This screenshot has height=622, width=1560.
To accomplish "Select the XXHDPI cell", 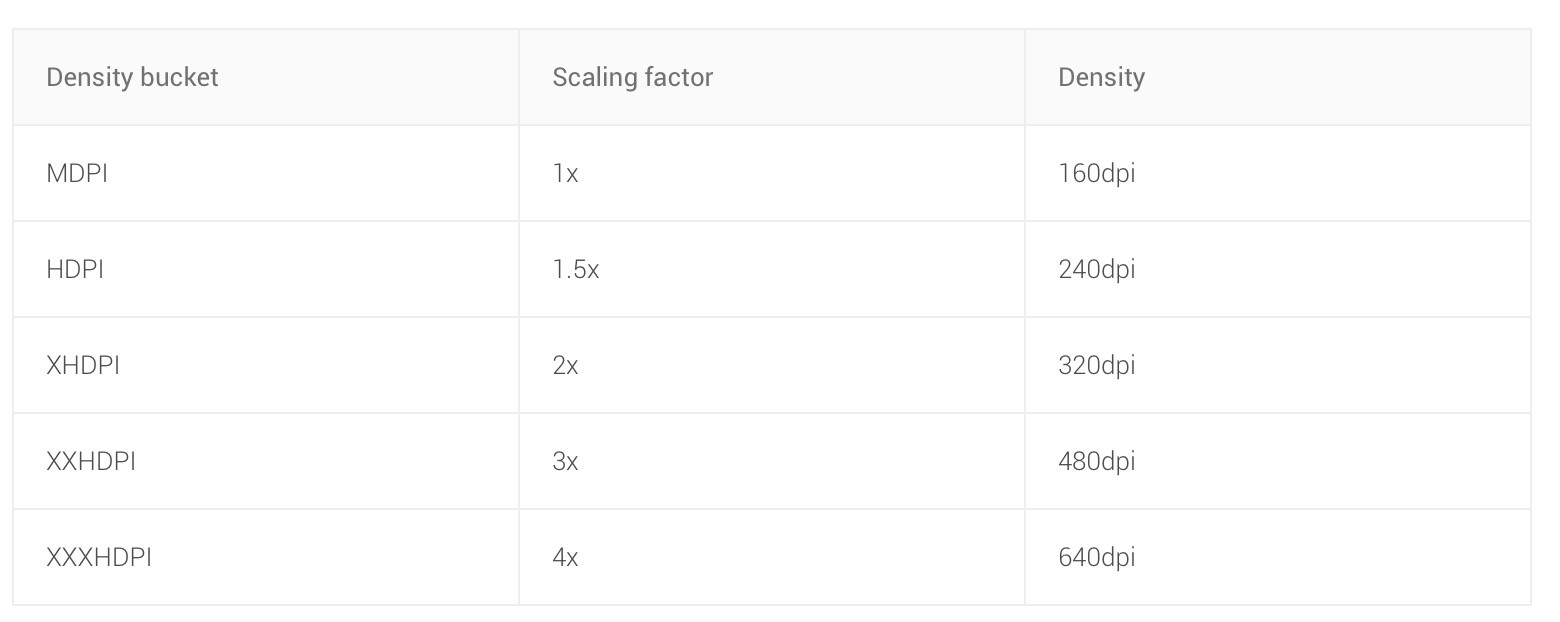I will [266, 461].
